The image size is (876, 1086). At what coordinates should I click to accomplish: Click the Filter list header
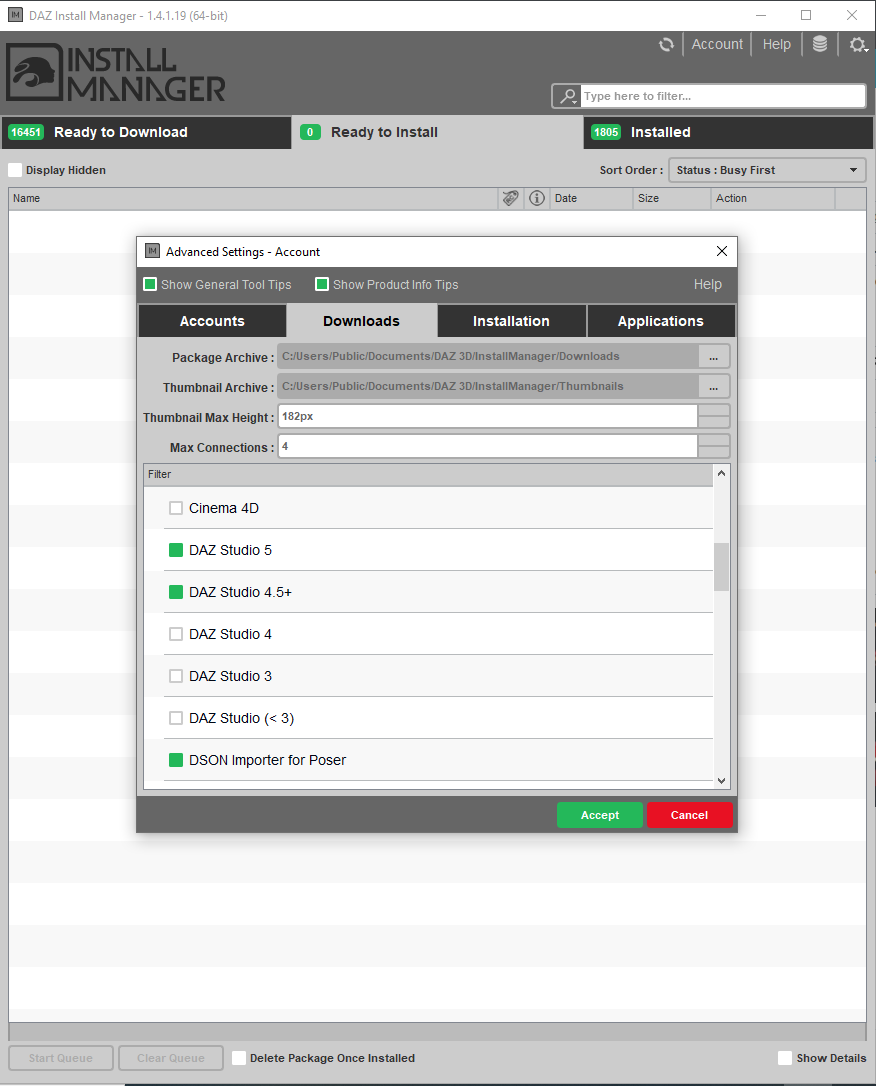pos(428,474)
